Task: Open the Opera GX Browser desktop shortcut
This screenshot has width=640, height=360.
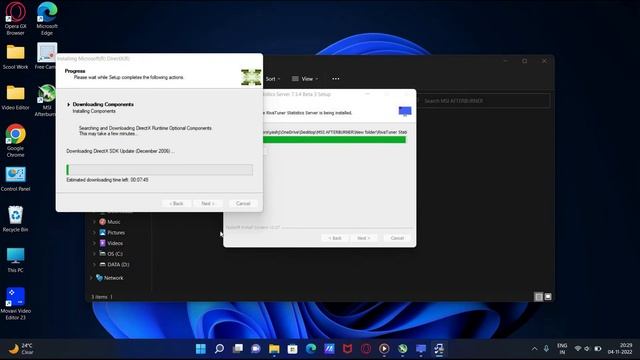Action: (x=16, y=18)
